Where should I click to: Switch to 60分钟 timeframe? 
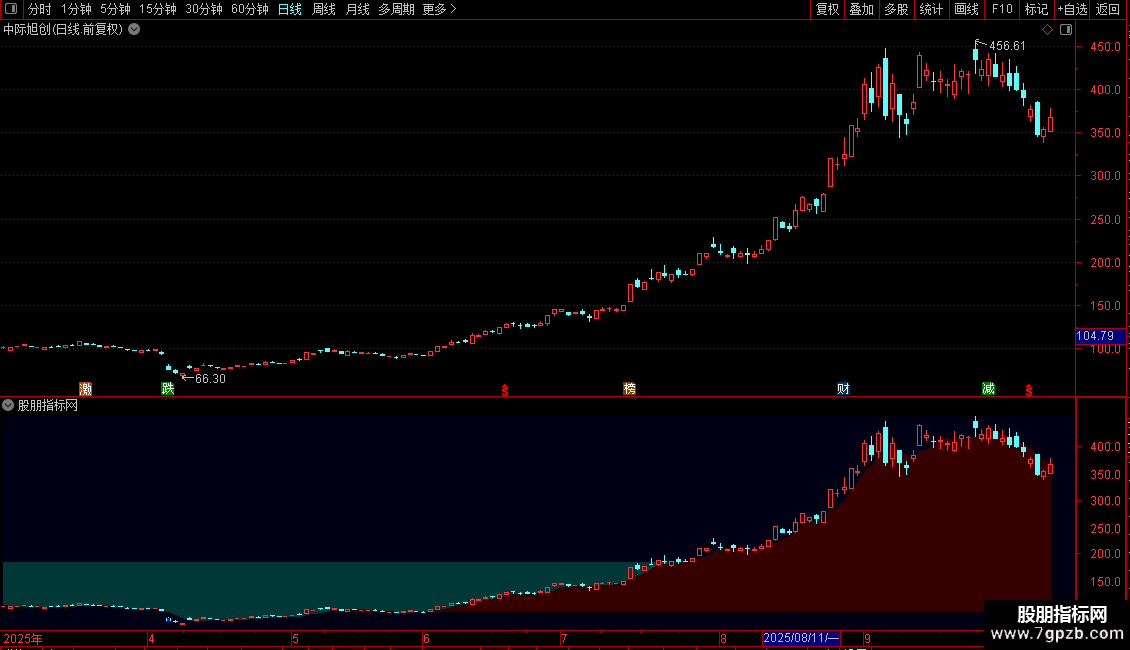point(250,9)
